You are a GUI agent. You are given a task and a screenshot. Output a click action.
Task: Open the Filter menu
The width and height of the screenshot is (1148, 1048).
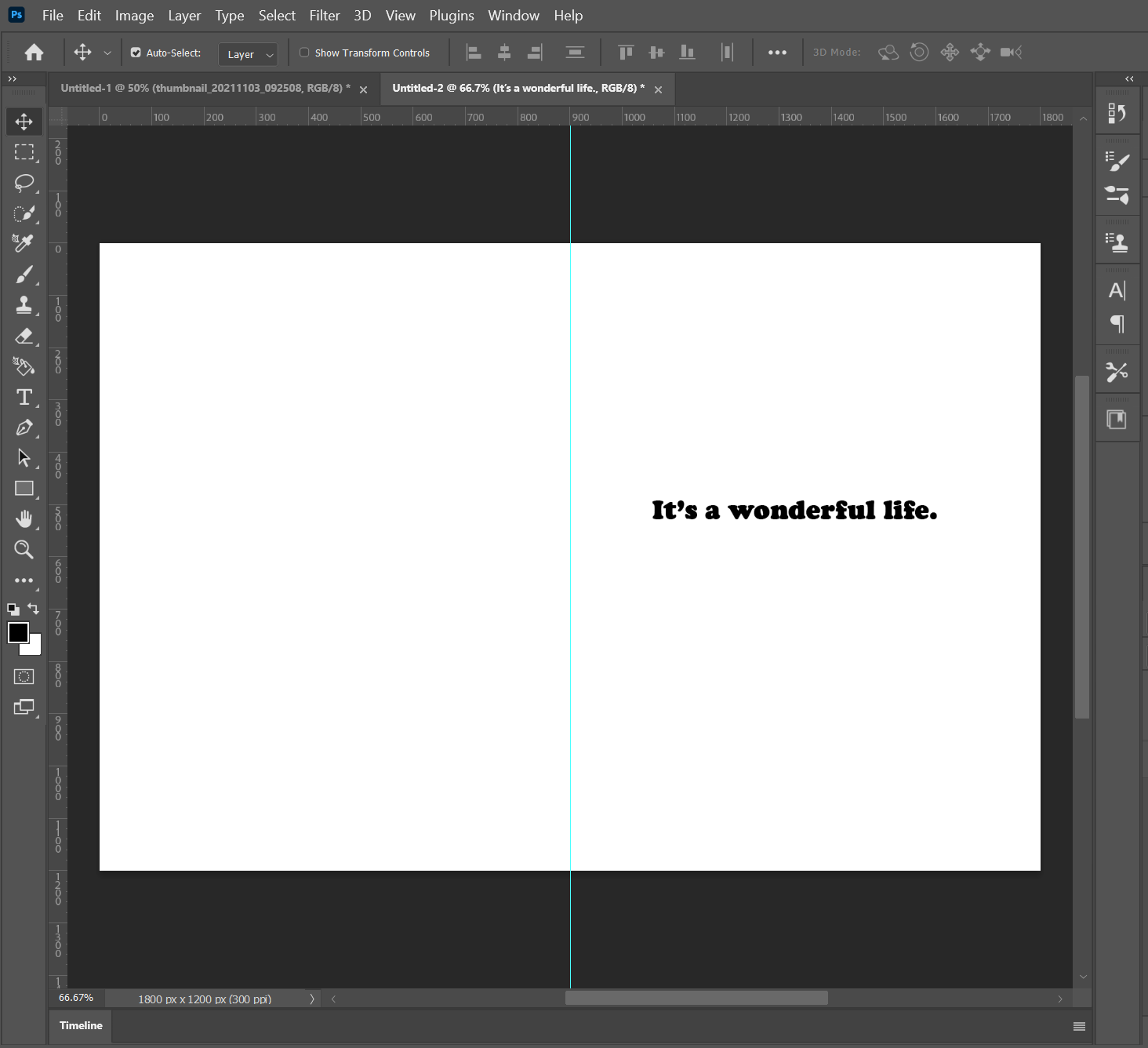point(325,15)
